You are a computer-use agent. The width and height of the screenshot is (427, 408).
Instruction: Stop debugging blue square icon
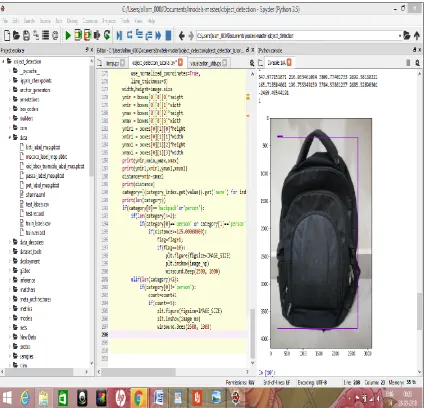coord(168,35)
